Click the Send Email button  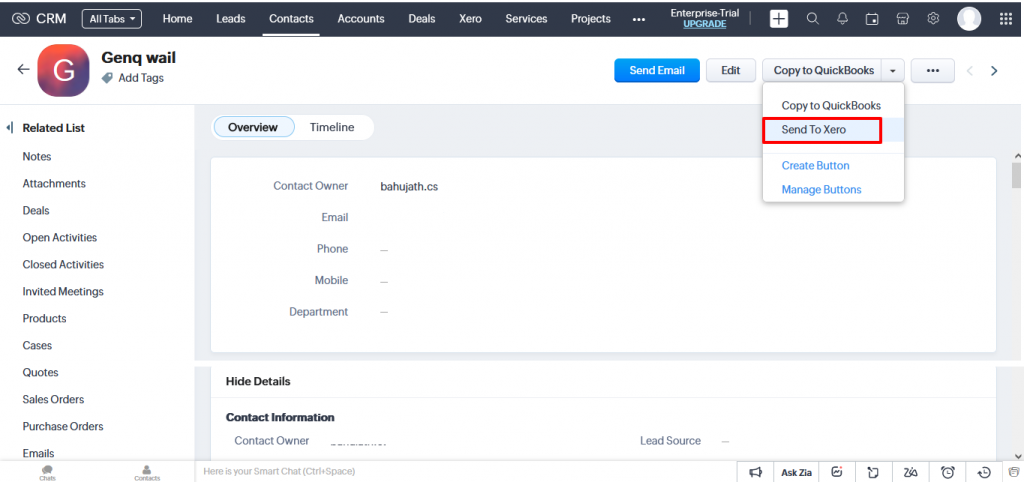click(x=657, y=71)
